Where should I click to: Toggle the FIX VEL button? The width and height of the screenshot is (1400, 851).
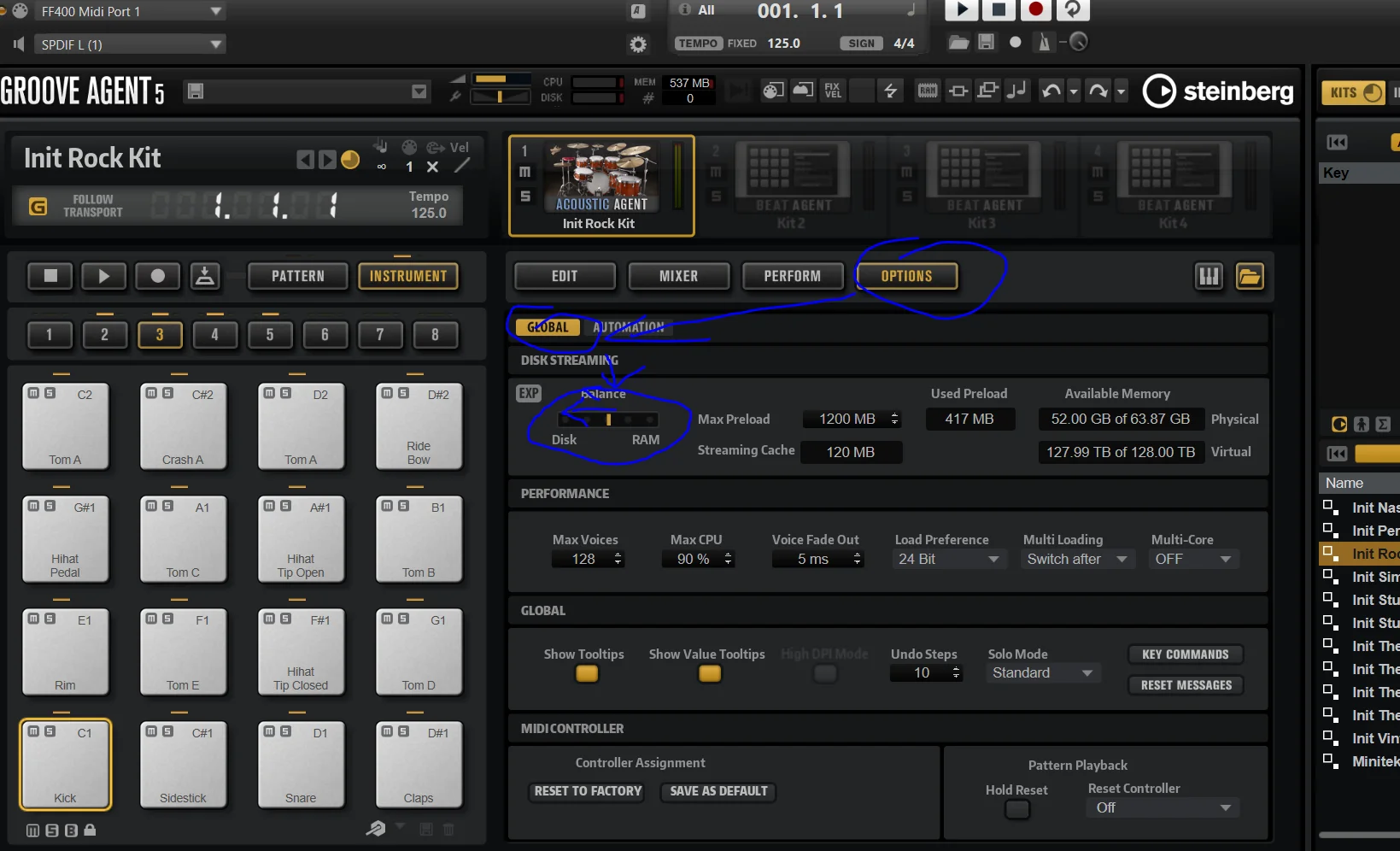click(833, 91)
